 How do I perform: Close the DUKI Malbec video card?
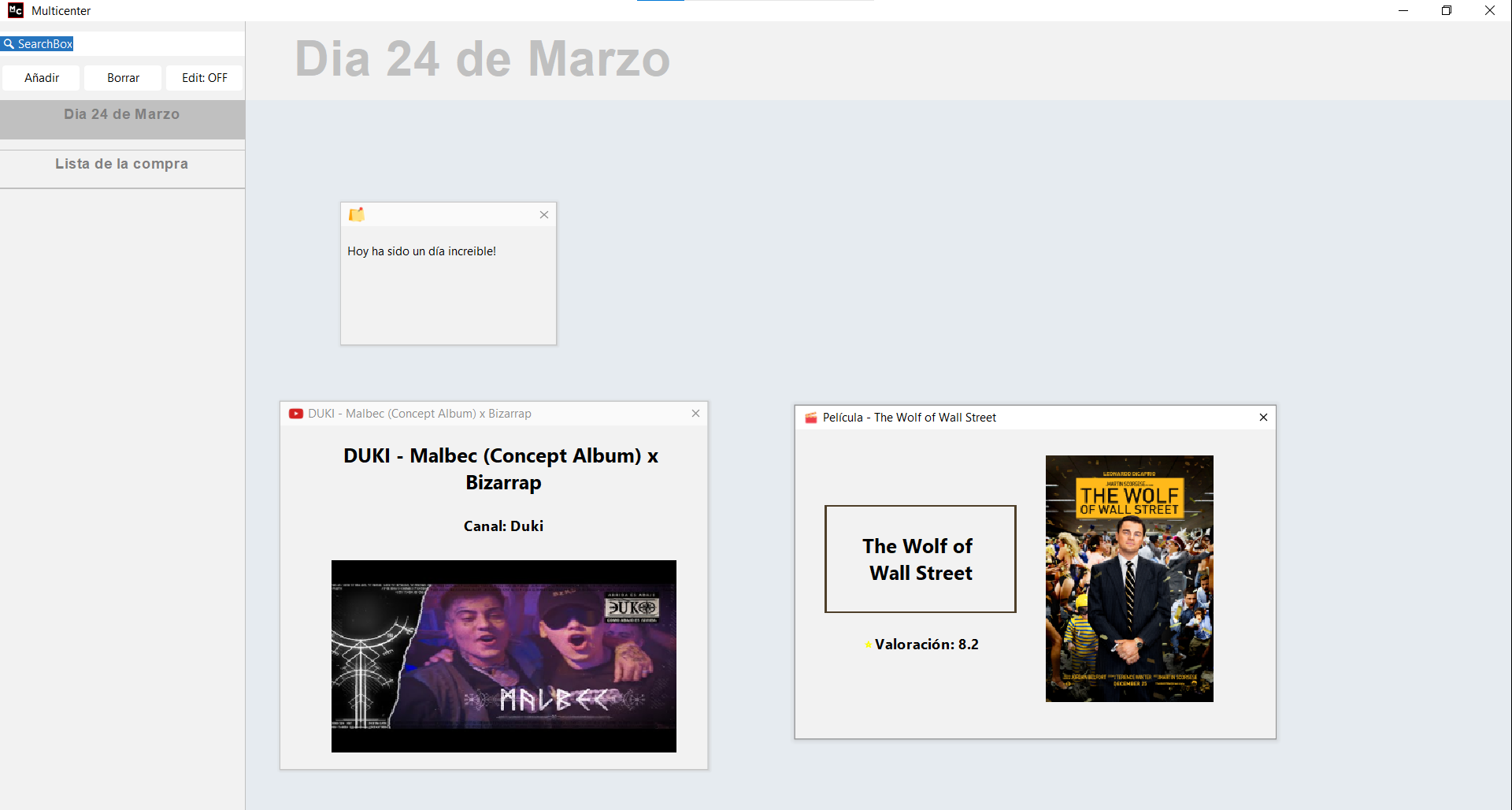tap(695, 414)
